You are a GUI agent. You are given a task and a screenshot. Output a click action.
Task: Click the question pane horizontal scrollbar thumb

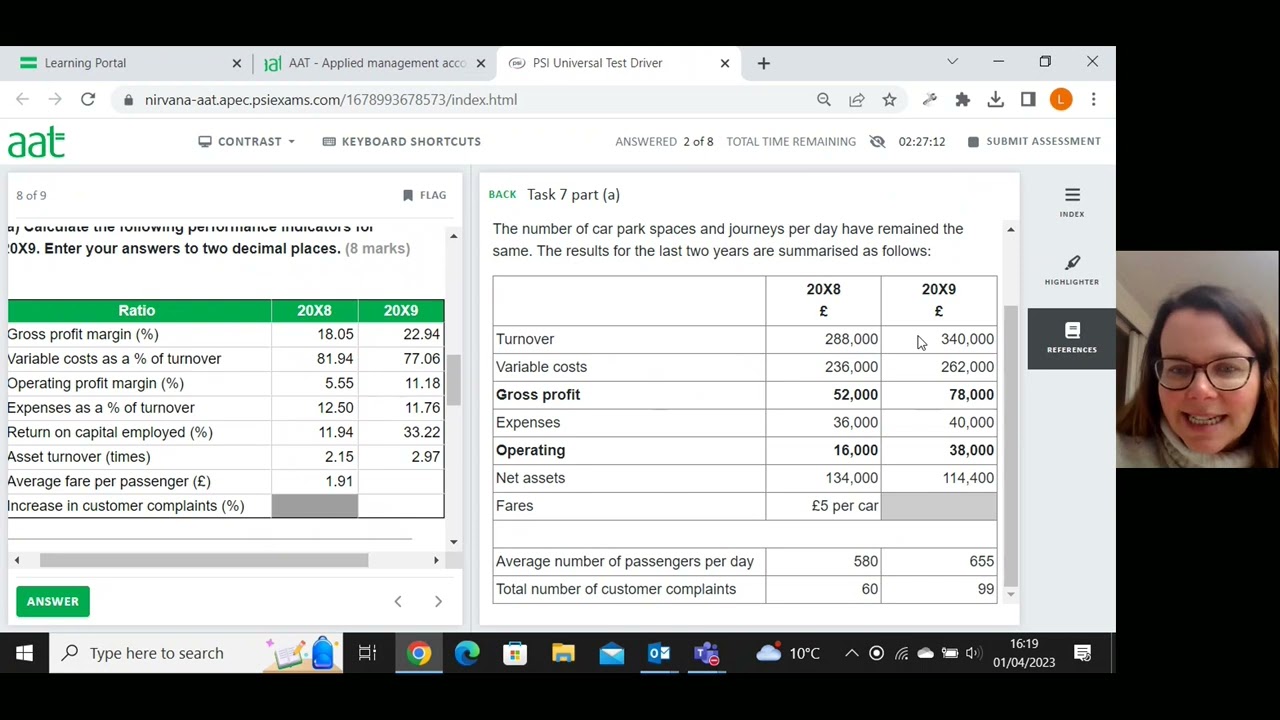[x=204, y=560]
